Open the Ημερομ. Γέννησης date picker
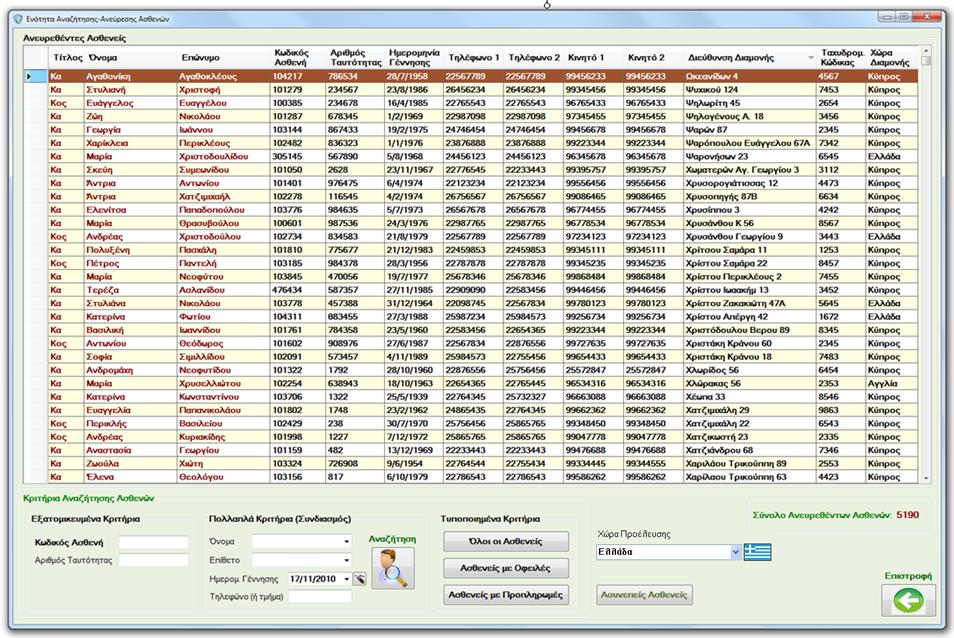Viewport: 954px width, 638px height. (x=346, y=578)
